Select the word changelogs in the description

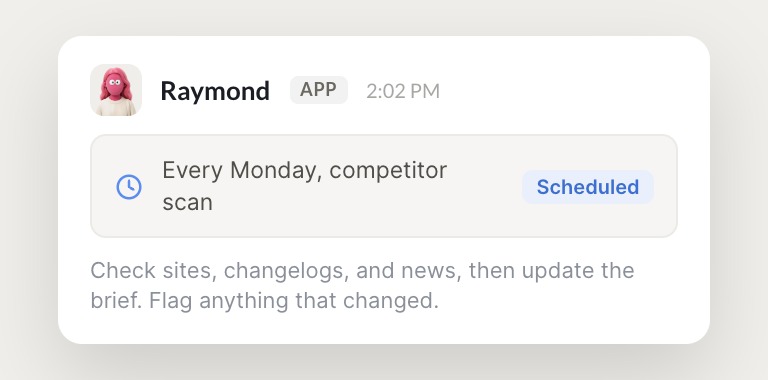point(287,271)
